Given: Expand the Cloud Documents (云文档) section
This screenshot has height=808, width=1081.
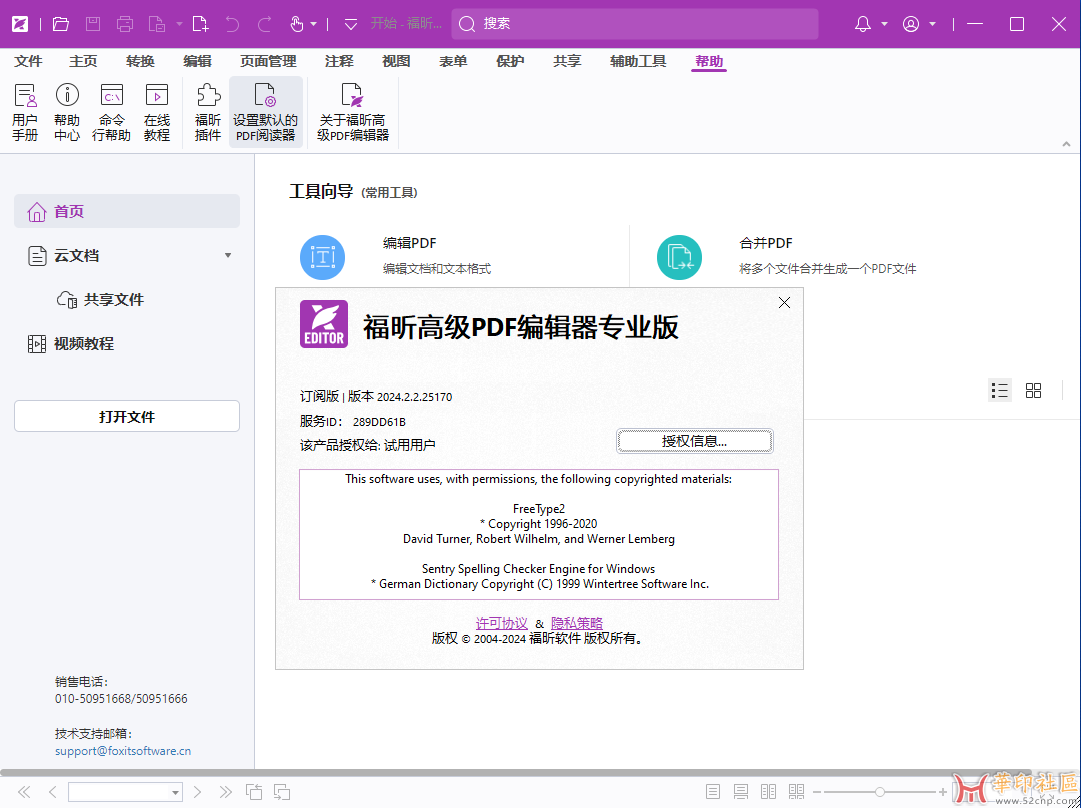Looking at the screenshot, I should [x=228, y=256].
